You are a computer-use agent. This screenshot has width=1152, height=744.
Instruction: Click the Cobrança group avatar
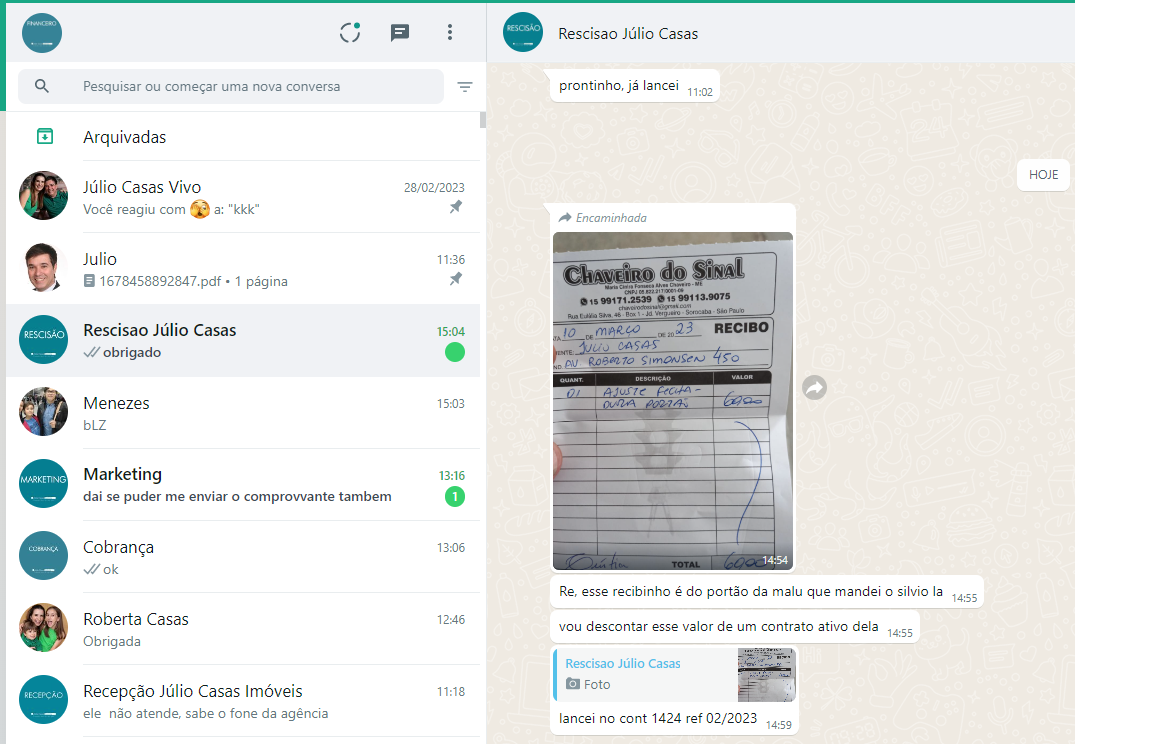click(x=44, y=556)
